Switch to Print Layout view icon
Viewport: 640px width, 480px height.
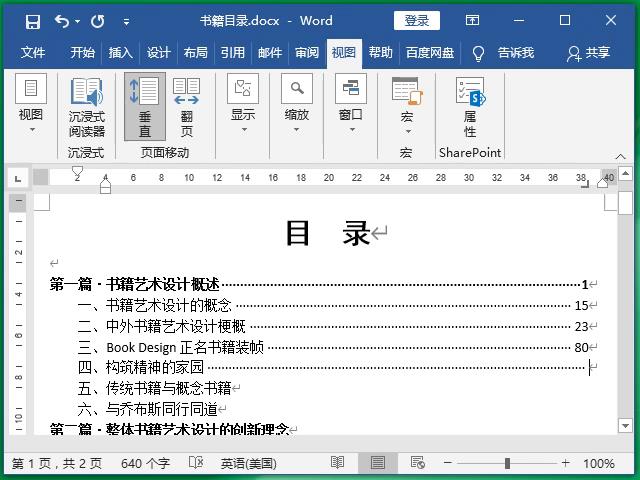[x=378, y=463]
